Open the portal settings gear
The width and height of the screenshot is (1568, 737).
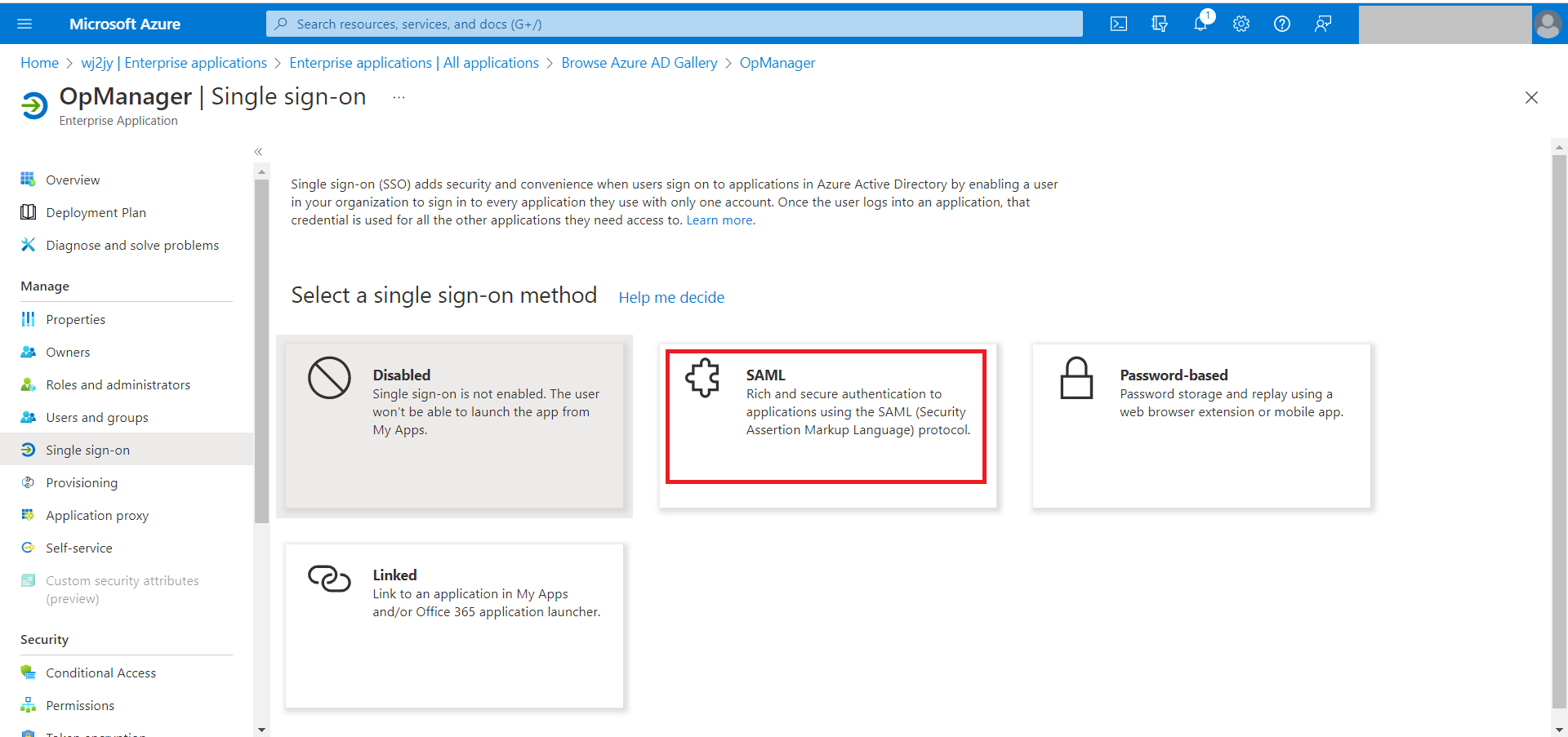pos(1241,24)
